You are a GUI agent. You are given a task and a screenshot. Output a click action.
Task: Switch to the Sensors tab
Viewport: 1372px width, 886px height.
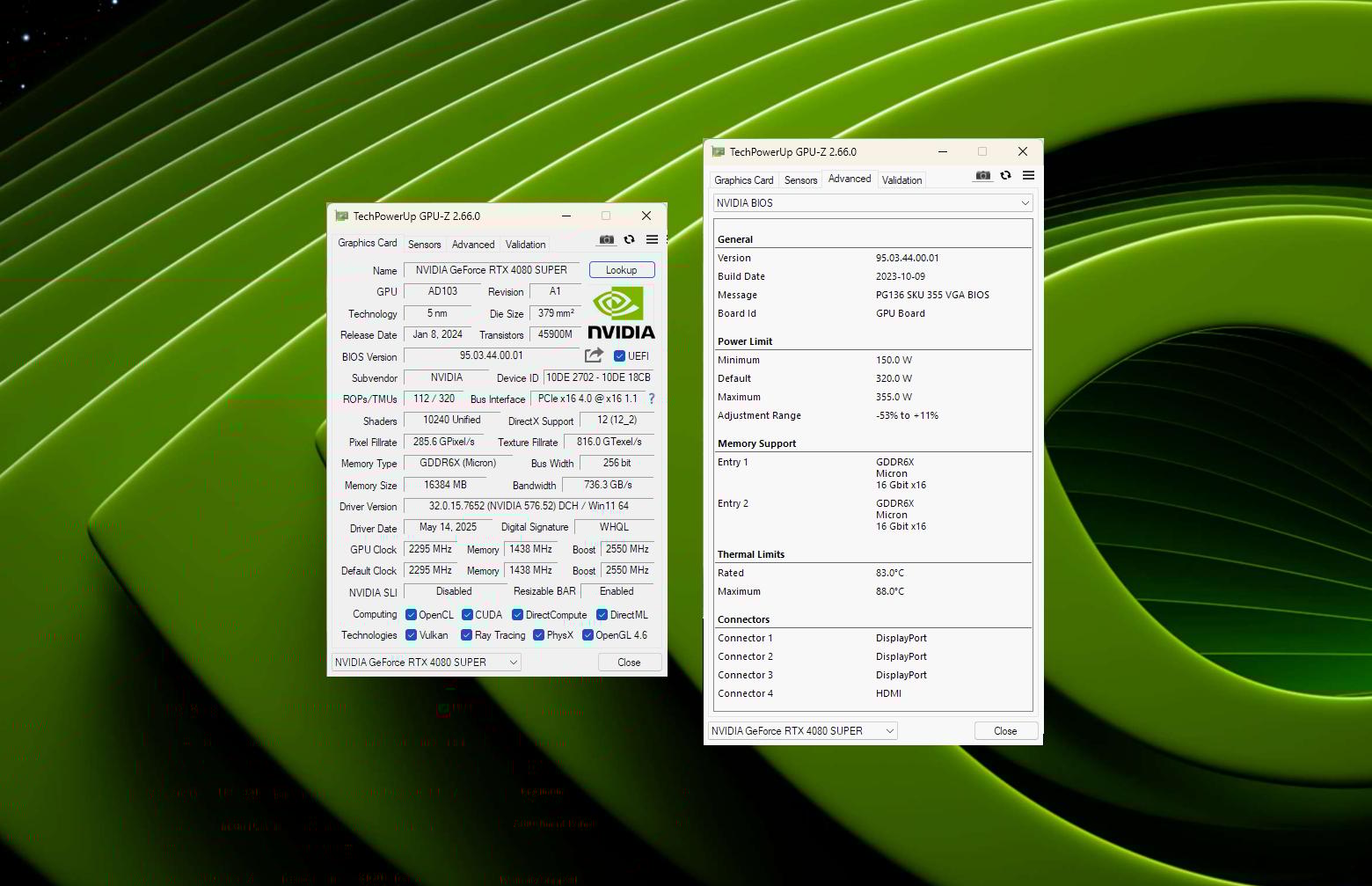pos(424,244)
